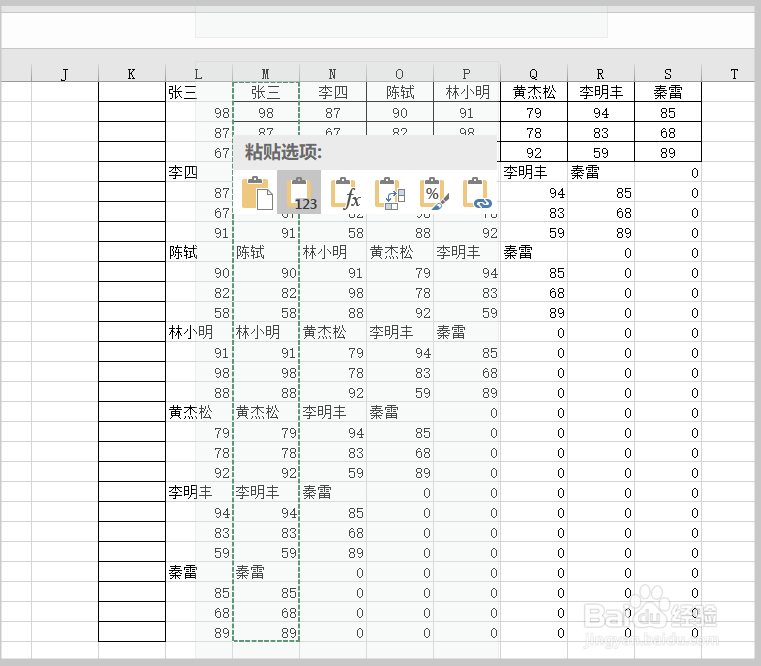Select the 85 cell in column S

click(x=668, y=112)
